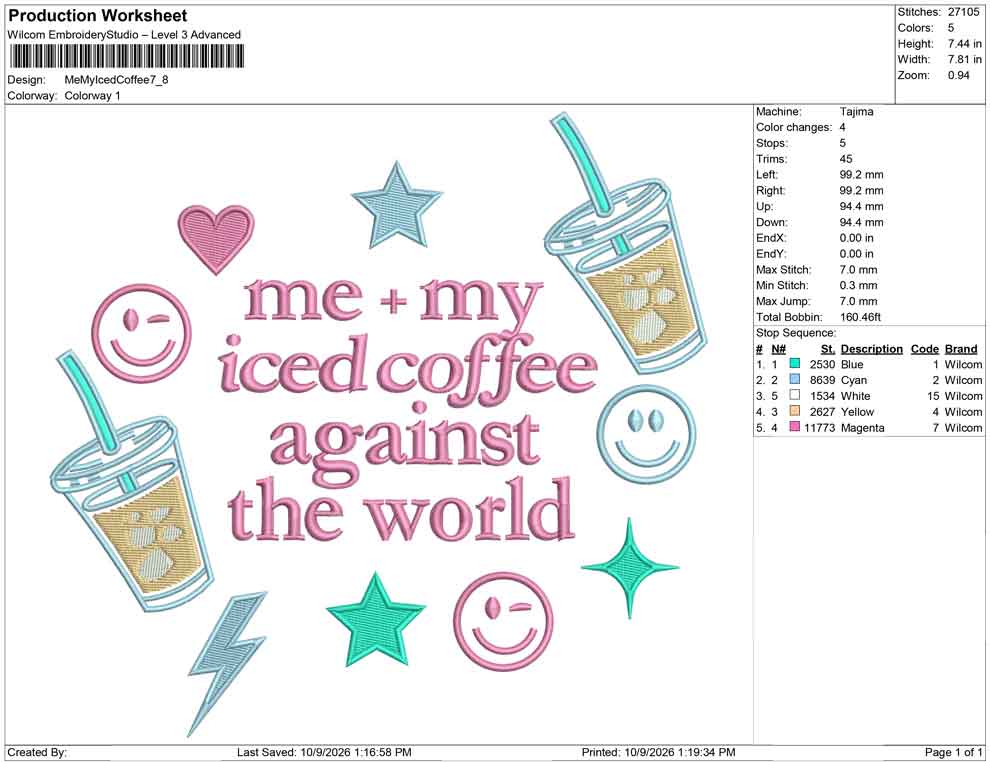Select 'Page 1 of 1' in footer

click(x=953, y=752)
